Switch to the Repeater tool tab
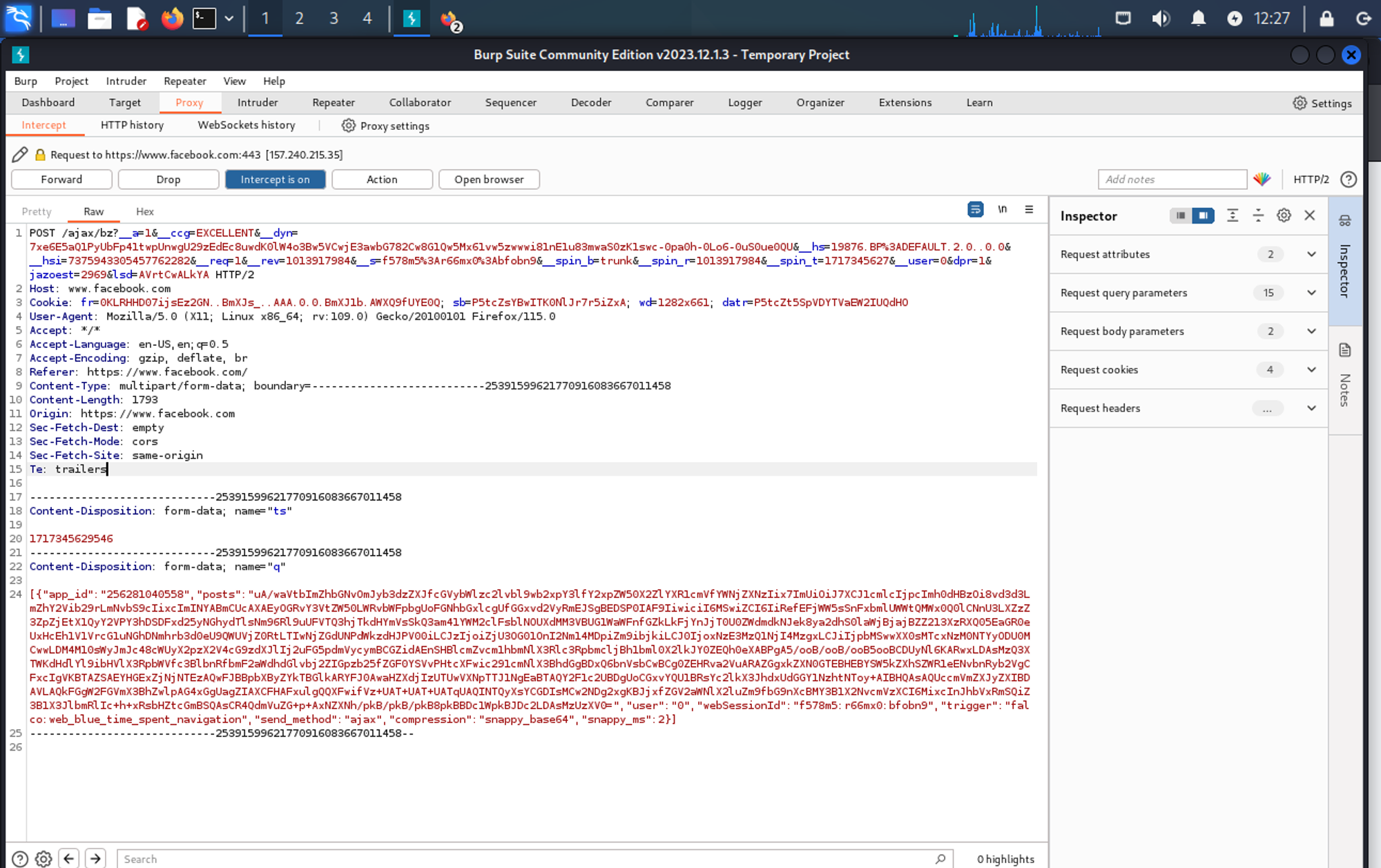Viewport: 1381px width, 868px height. [x=334, y=102]
